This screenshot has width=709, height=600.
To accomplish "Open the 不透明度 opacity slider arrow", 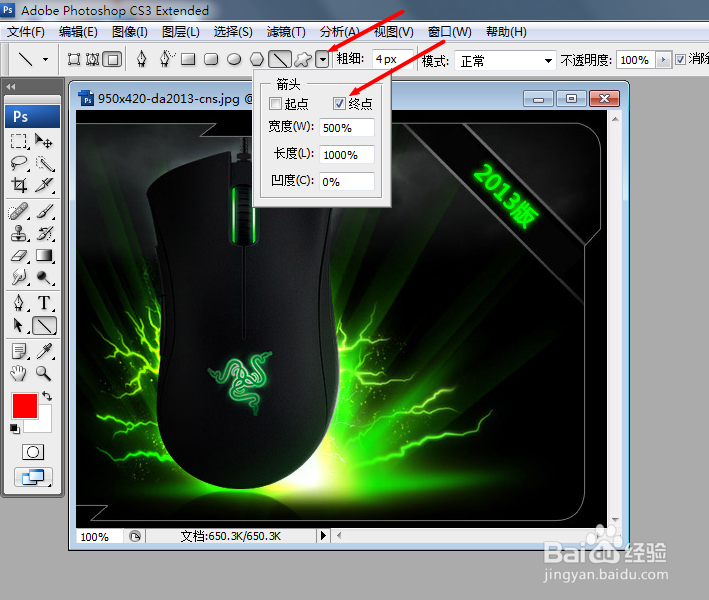I will tap(663, 60).
